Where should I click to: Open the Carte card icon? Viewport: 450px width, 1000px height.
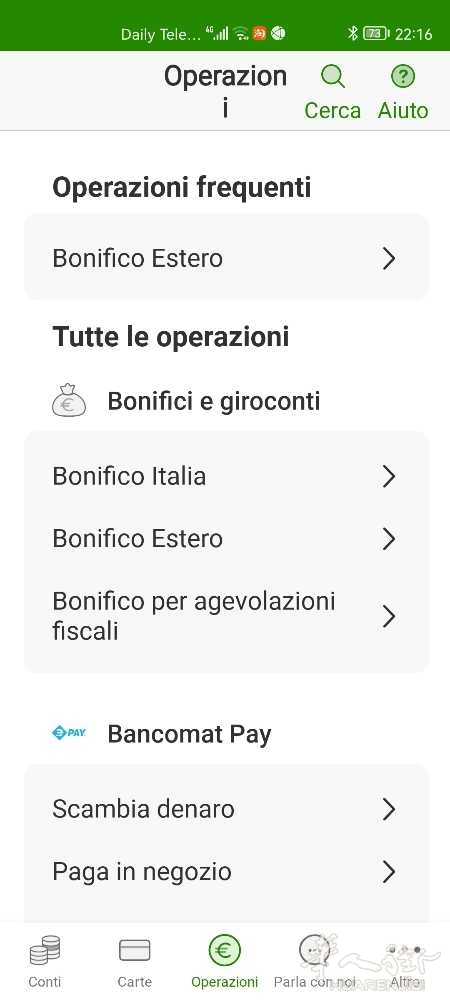coord(134,950)
